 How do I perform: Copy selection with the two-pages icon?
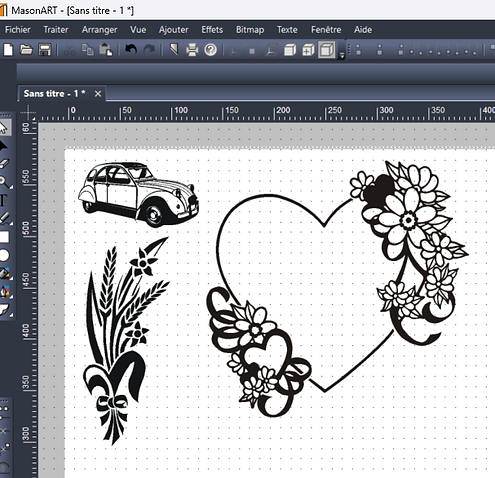pos(88,50)
